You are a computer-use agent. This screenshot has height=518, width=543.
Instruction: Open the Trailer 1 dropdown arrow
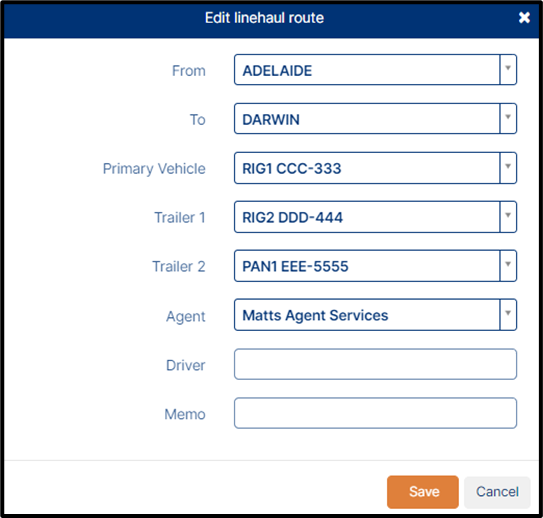(x=508, y=217)
